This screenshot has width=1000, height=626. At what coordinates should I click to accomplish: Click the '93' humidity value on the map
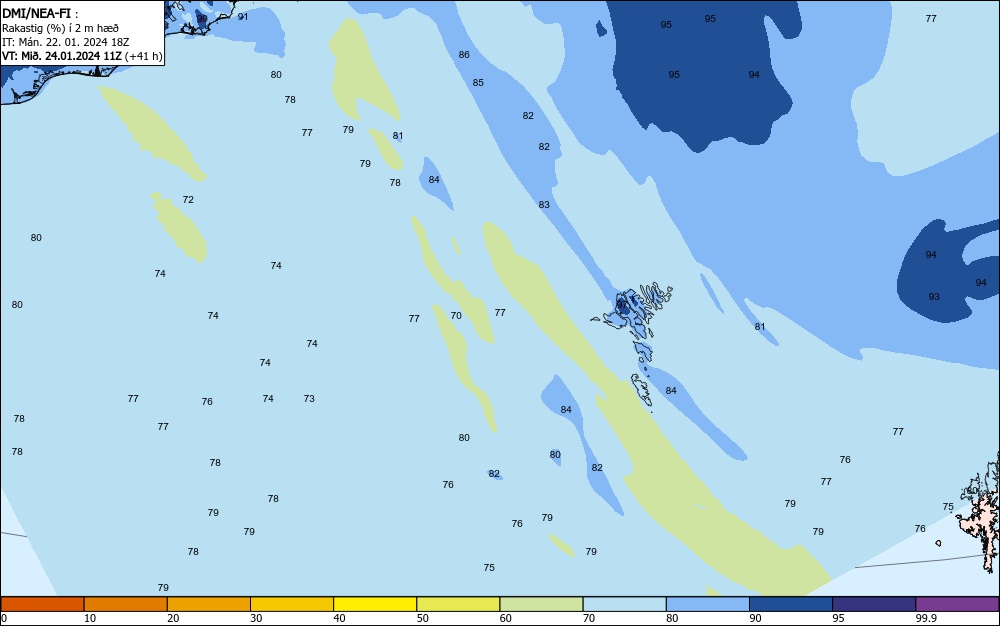[x=934, y=296]
